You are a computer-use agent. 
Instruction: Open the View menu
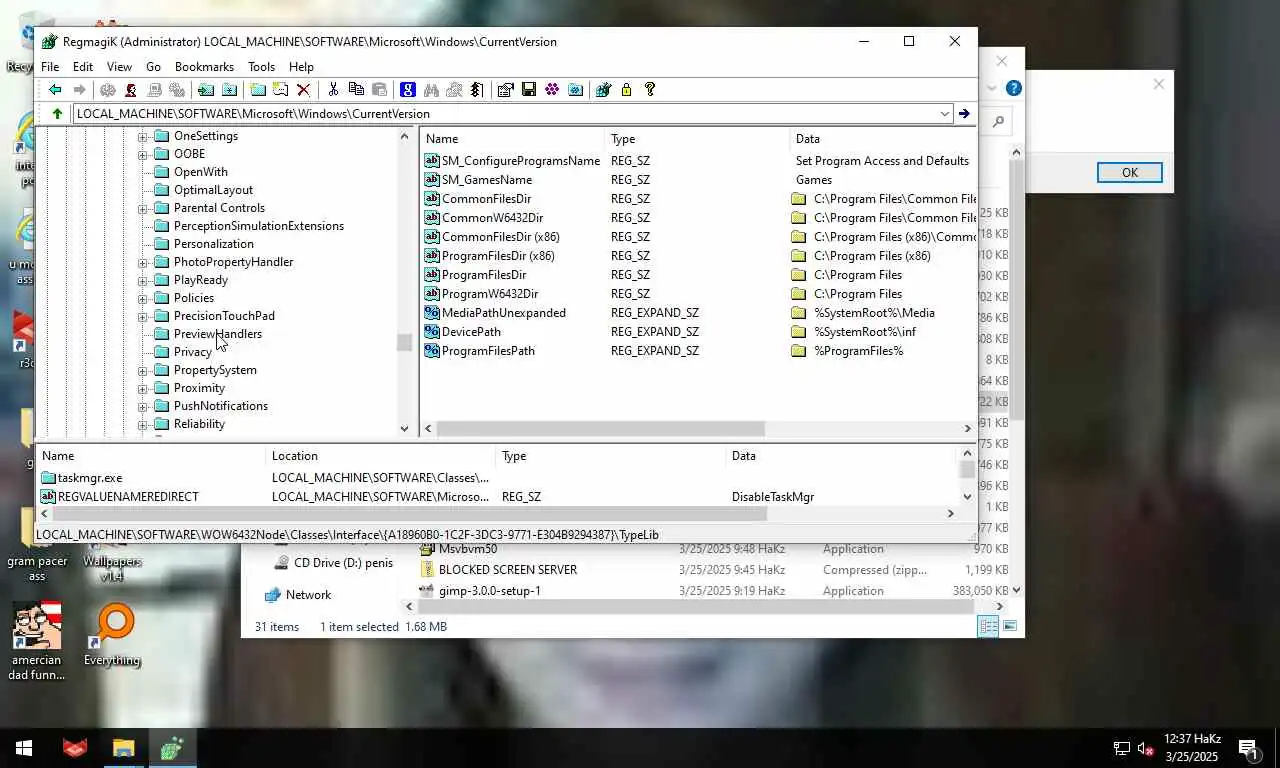119,67
